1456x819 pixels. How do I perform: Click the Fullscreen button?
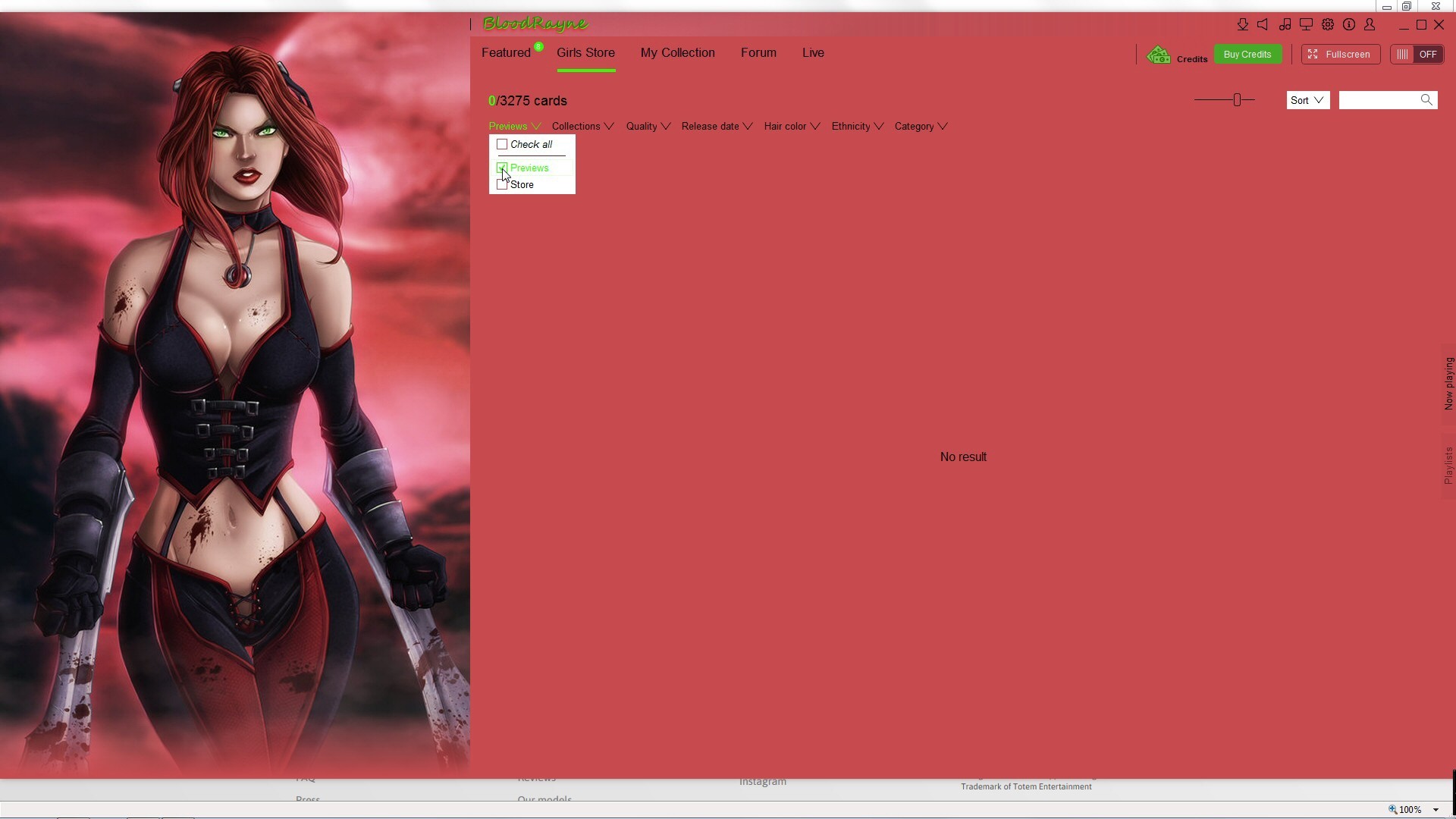tap(1340, 55)
